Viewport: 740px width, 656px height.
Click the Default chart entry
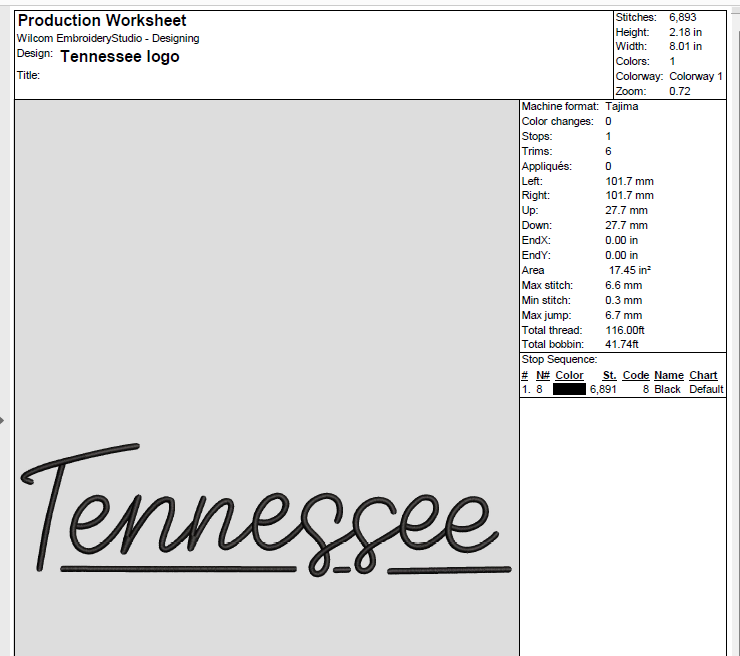706,389
